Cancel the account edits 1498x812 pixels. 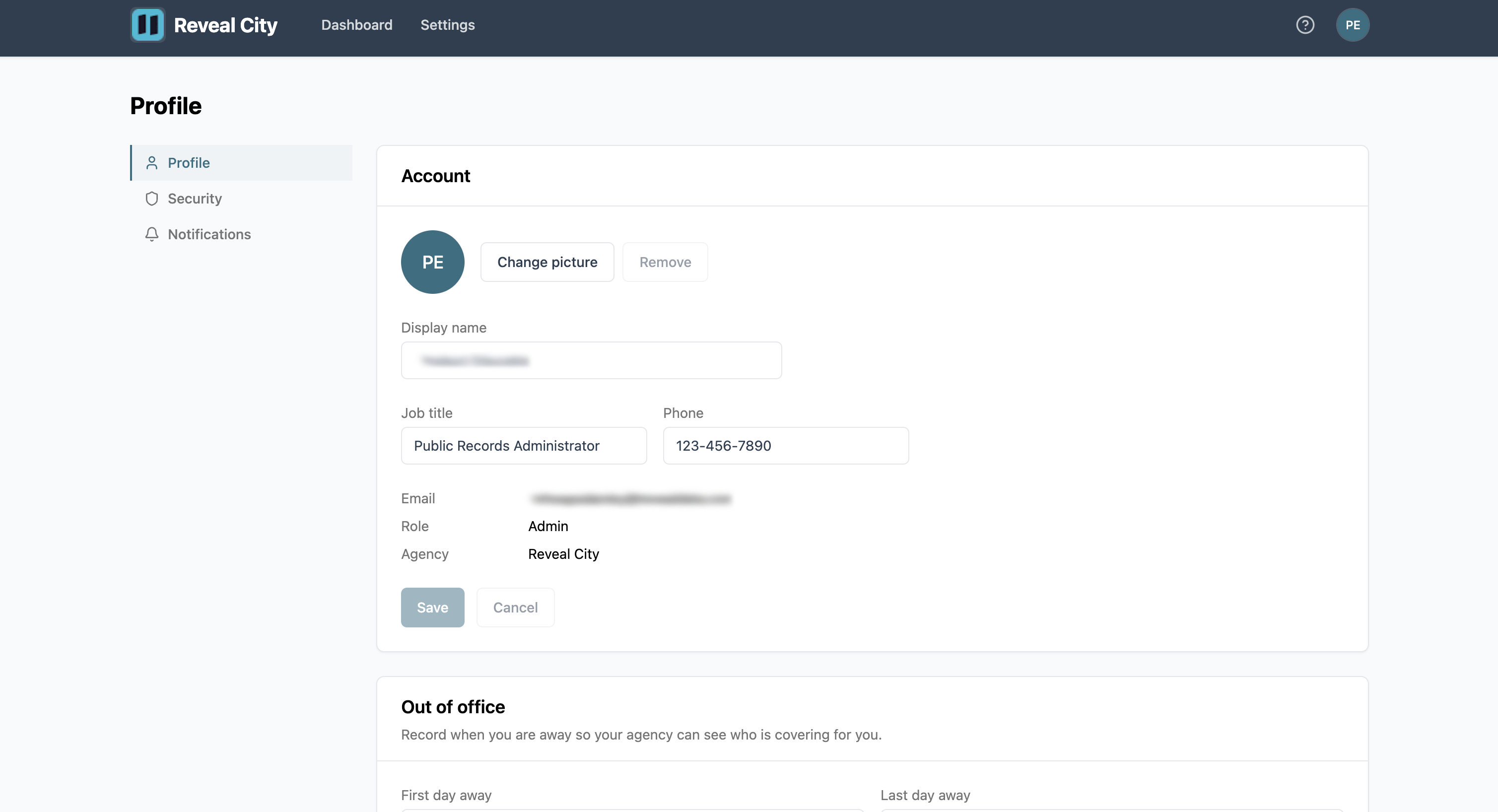[515, 607]
